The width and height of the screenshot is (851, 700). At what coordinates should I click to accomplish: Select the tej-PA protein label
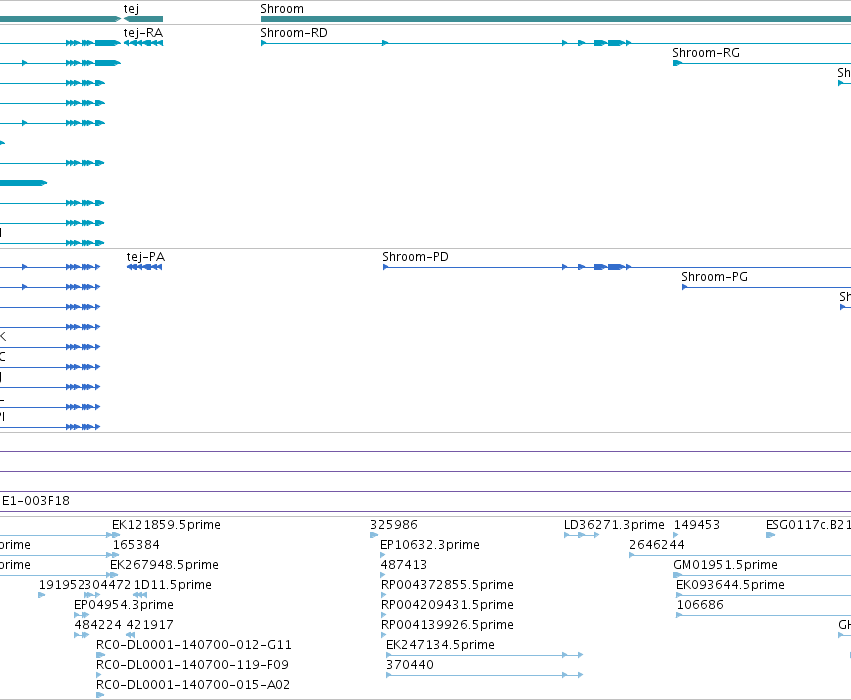point(145,257)
